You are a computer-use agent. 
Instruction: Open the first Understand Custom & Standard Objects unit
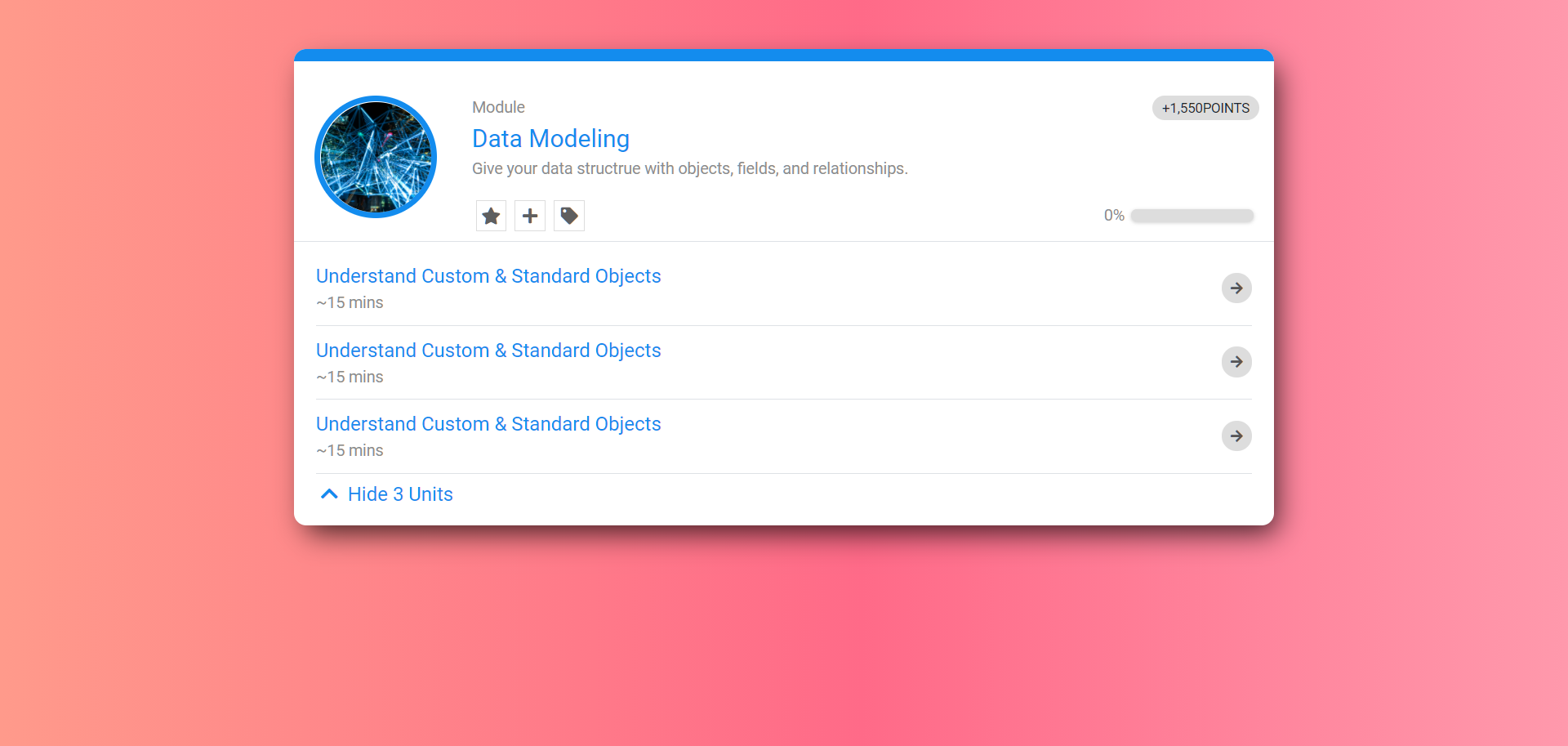[488, 276]
